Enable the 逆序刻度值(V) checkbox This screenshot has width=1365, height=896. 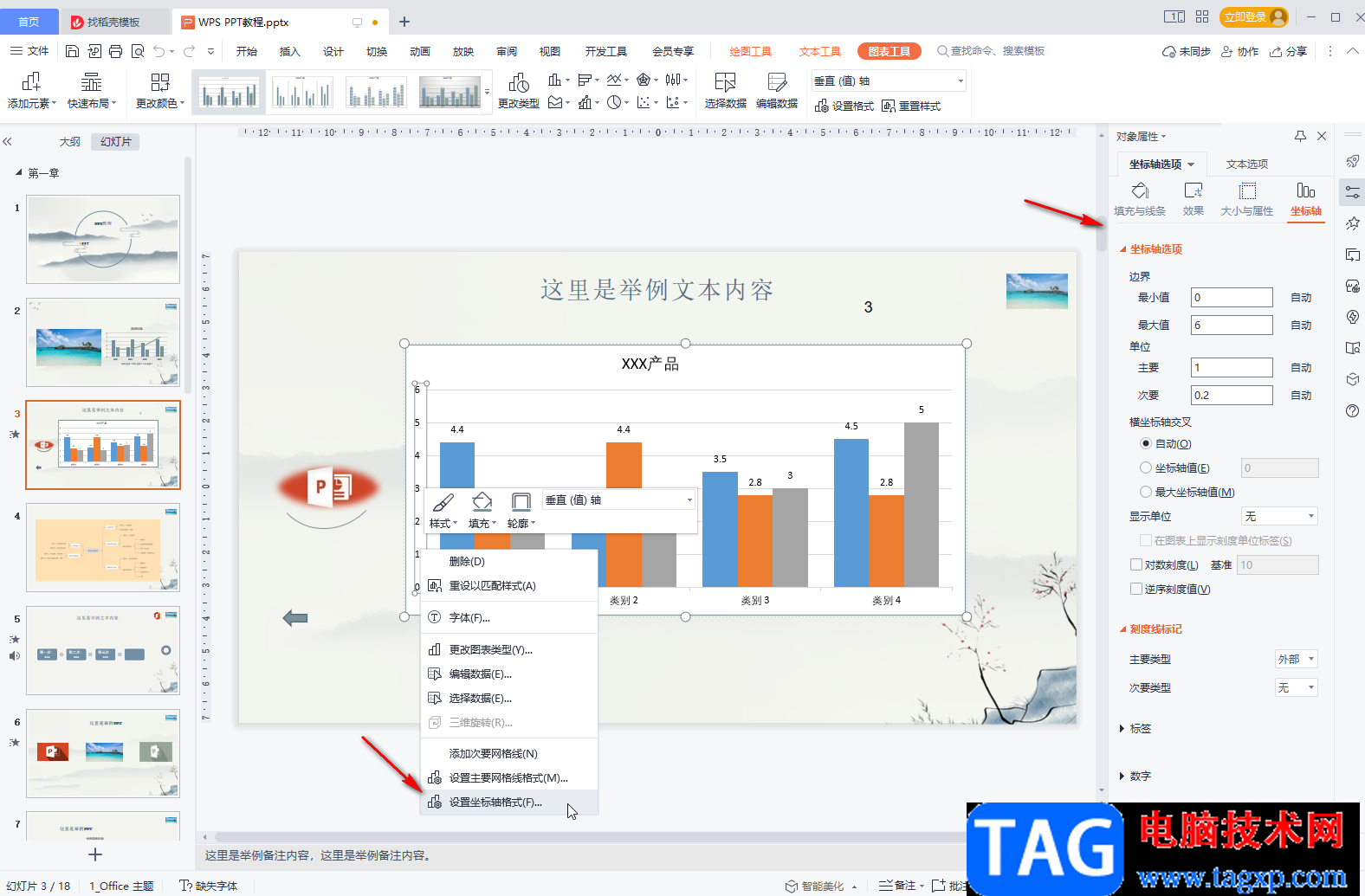[1136, 589]
